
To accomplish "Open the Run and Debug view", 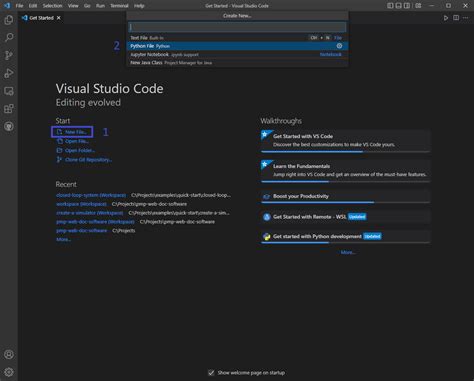I will 9,73.
